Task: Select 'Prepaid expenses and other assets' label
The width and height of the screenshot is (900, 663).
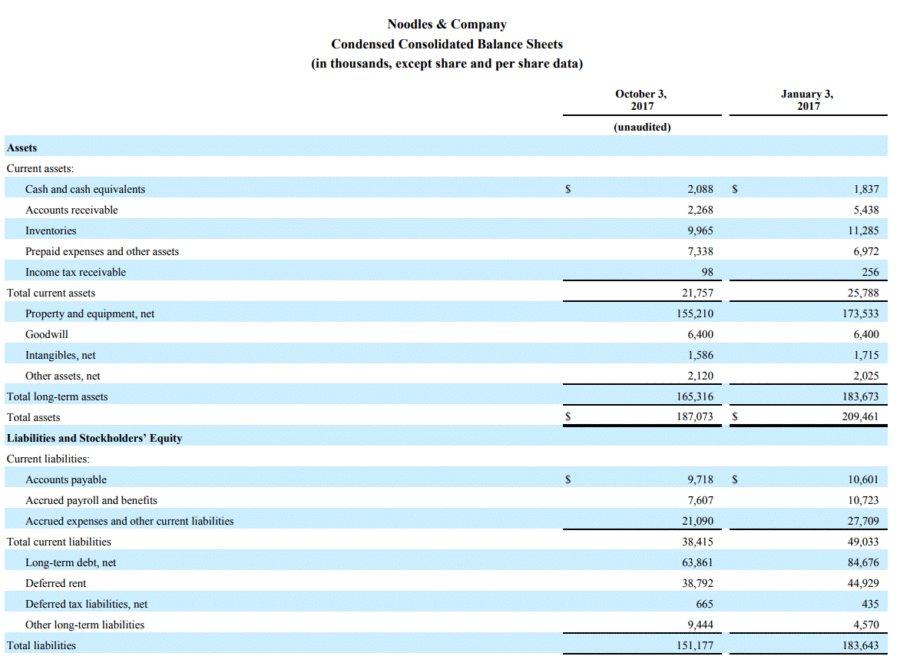Action: [102, 251]
